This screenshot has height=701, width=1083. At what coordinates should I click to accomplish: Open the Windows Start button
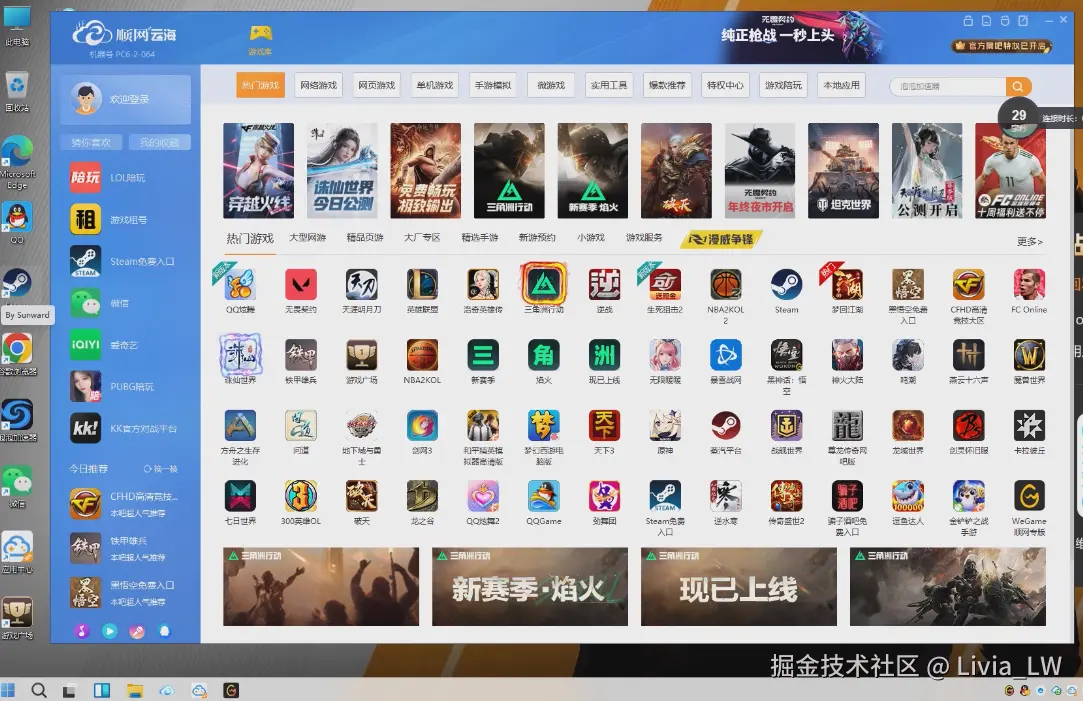pos(8,690)
